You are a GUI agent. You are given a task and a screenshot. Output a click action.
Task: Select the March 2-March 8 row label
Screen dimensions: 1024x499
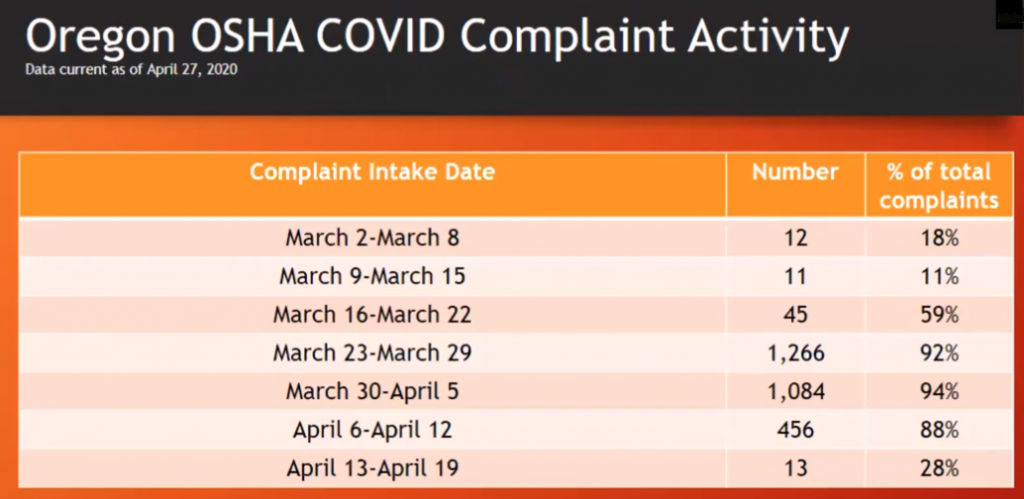pyautogui.click(x=372, y=238)
